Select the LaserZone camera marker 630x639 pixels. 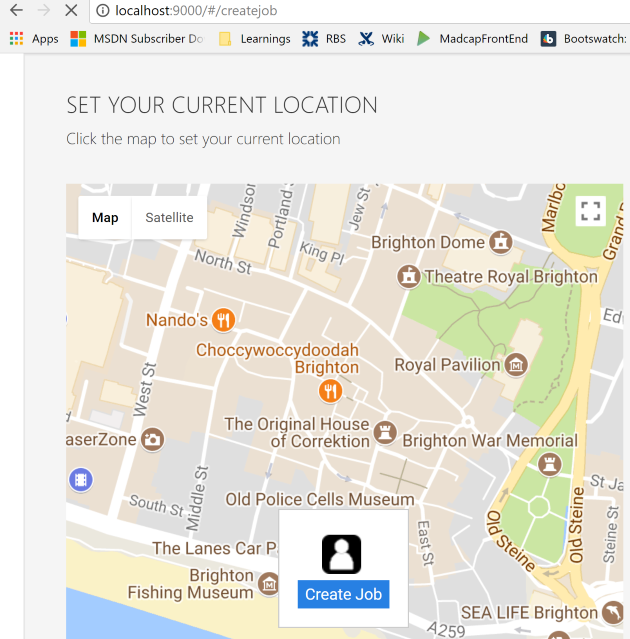[x=153, y=439]
